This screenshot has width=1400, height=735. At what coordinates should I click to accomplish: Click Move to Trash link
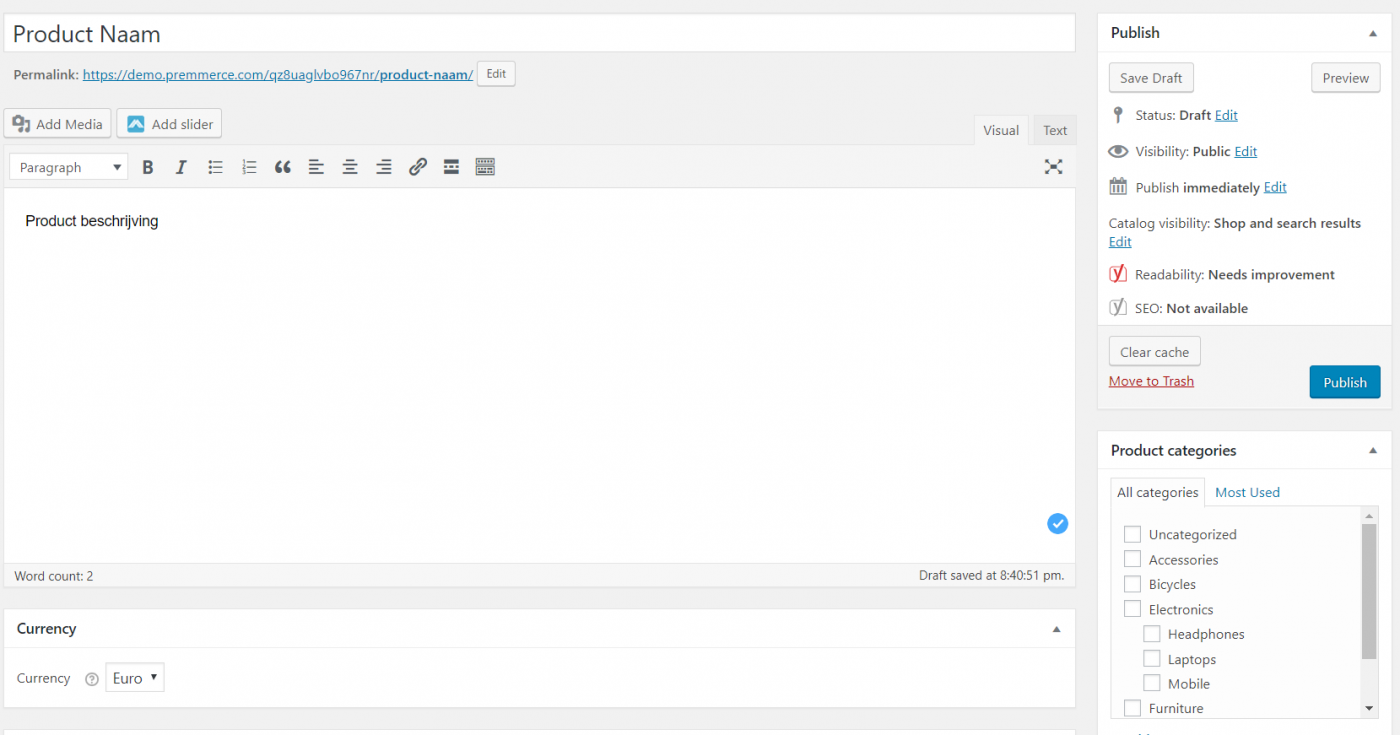coord(1151,381)
